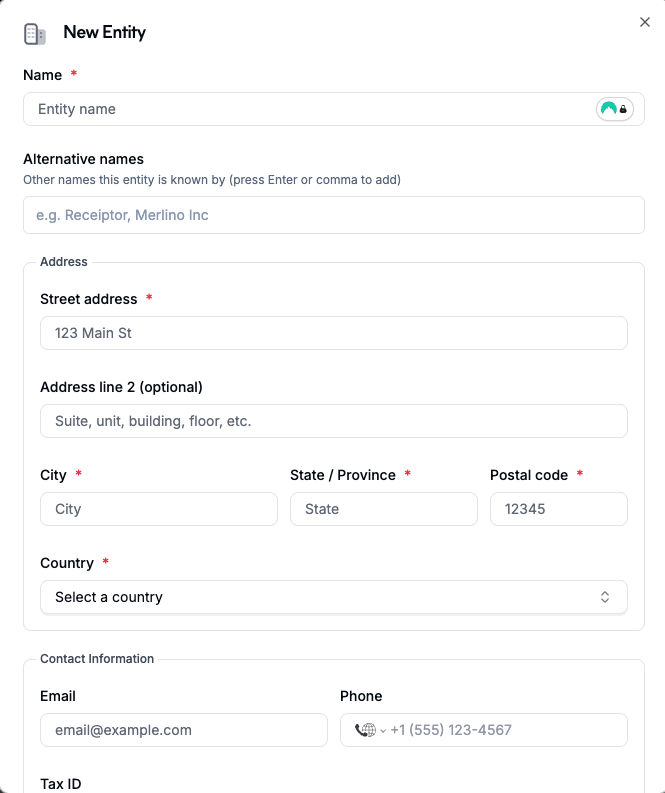Viewport: 665px width, 793px height.
Task: Click the building icon beside New Entity
Action: pos(35,34)
